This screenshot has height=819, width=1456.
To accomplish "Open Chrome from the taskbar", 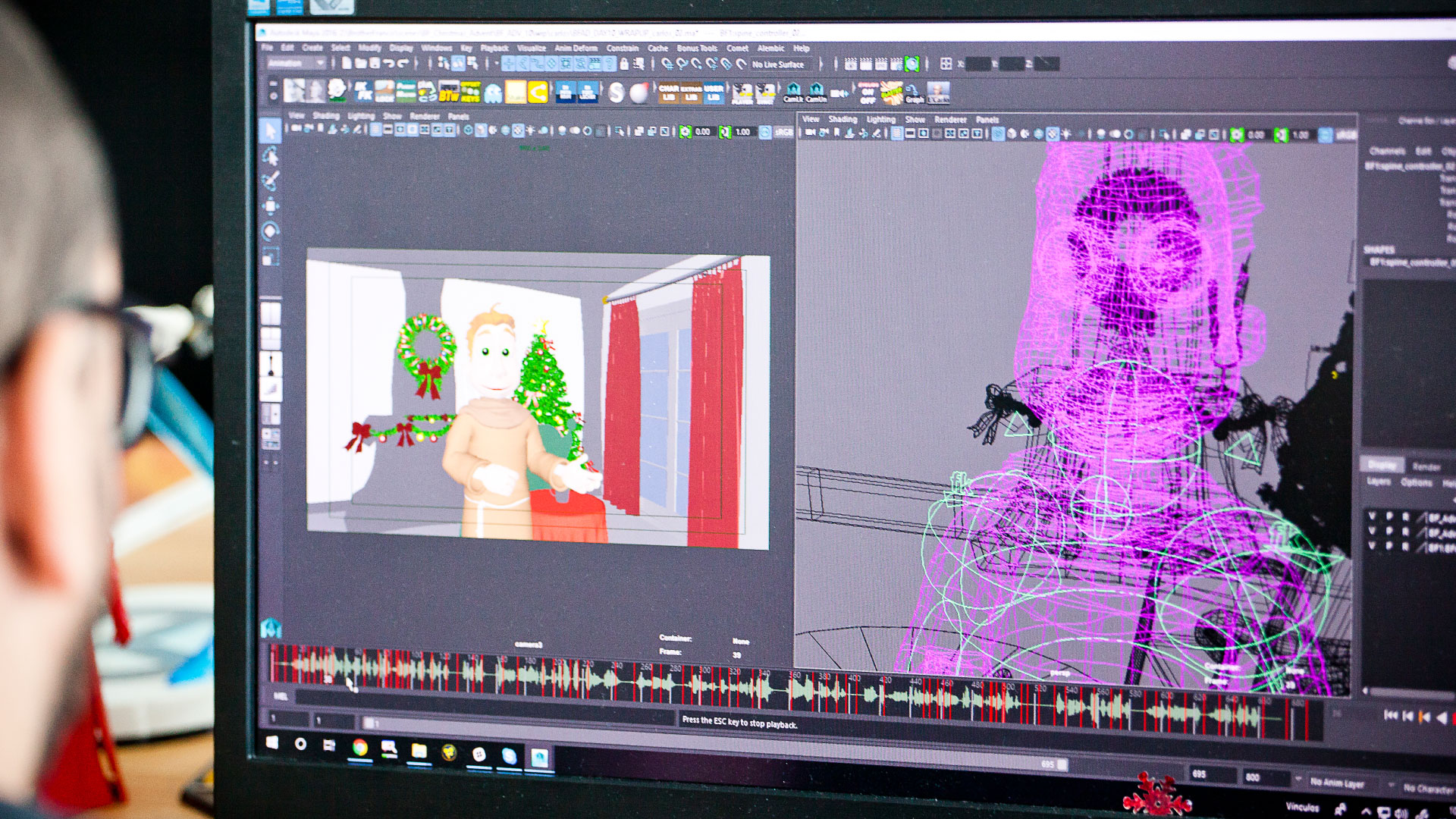I will (x=359, y=748).
